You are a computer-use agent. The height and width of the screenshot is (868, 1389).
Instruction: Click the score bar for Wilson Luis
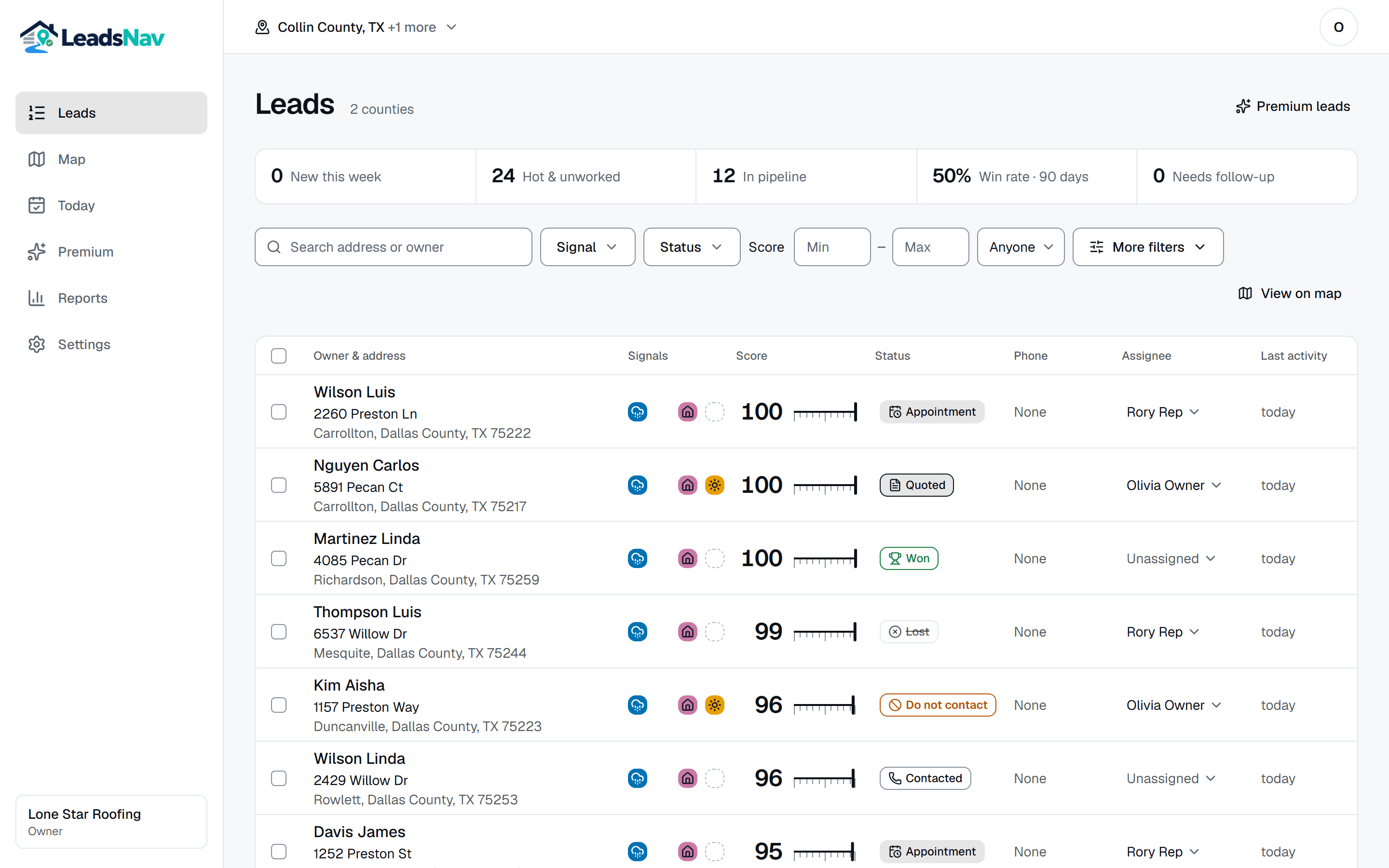click(x=825, y=412)
